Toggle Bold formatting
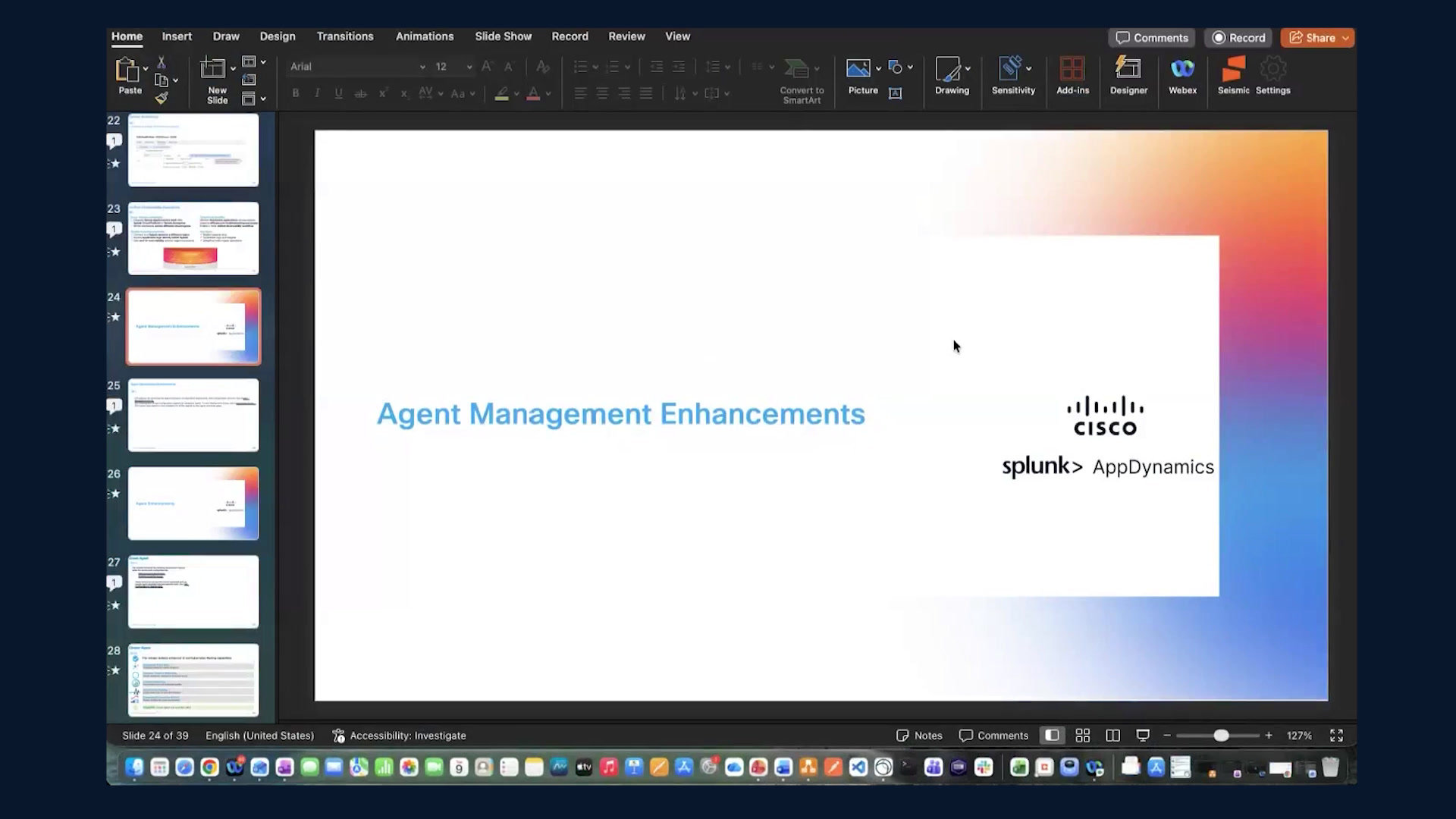1456x819 pixels. tap(296, 93)
